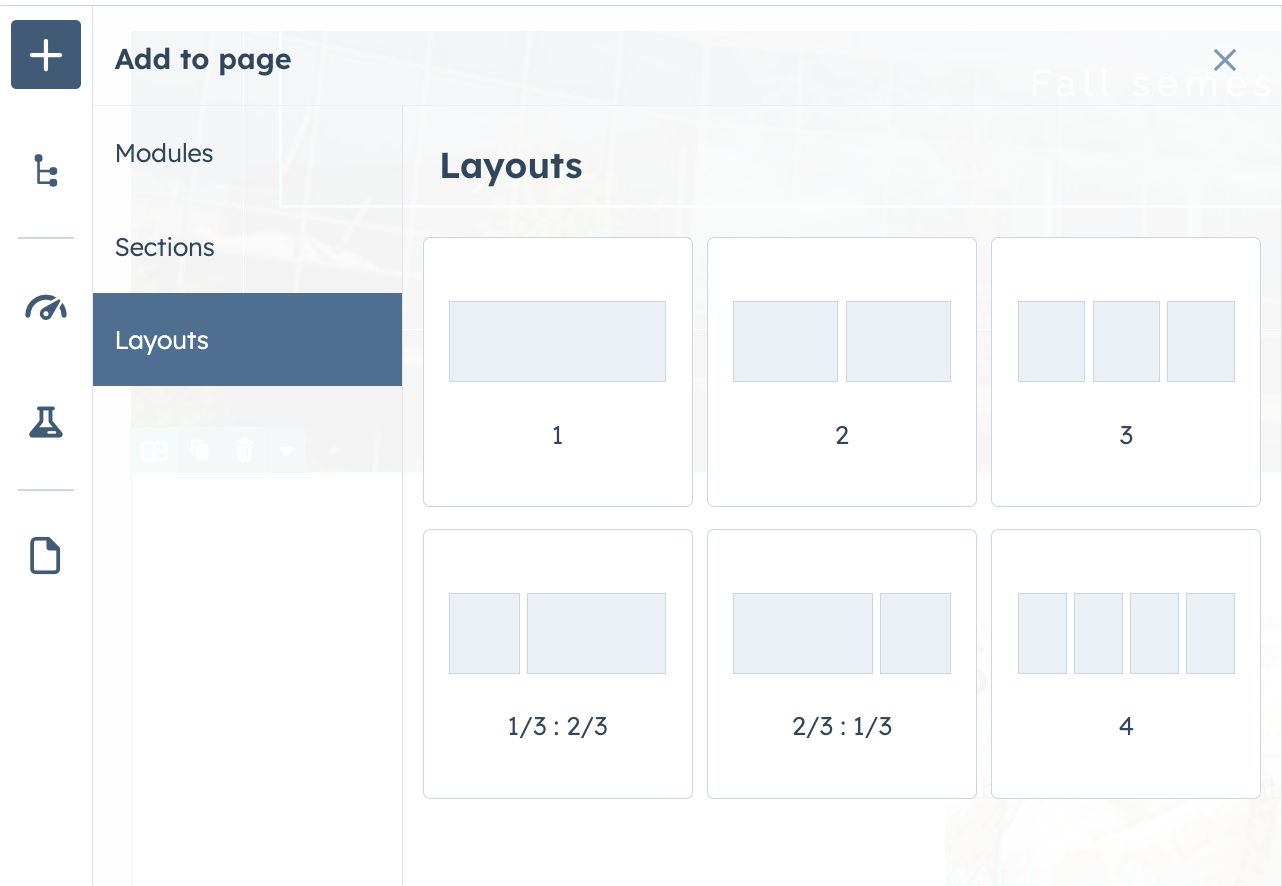Open the site contents tree icon
Image resolution: width=1282 pixels, height=886 pixels.
tap(45, 170)
